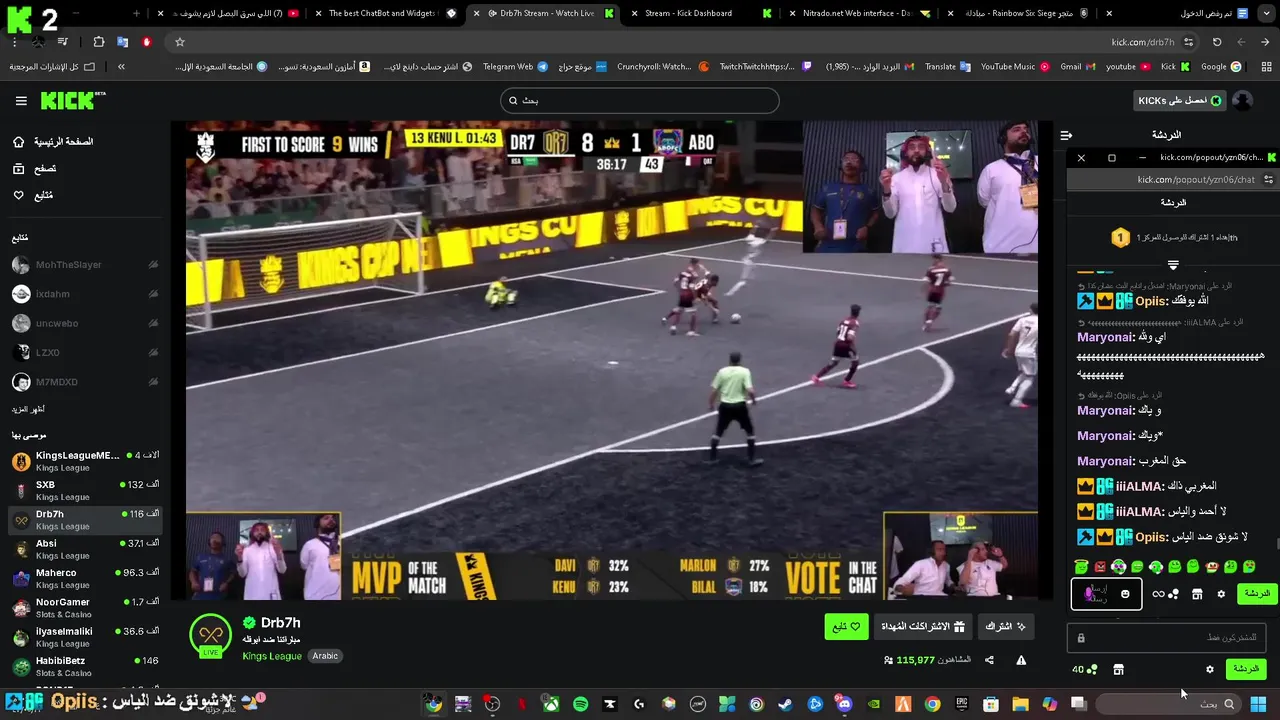Click the report warning triangle icon
1280x720 pixels.
point(1021,660)
